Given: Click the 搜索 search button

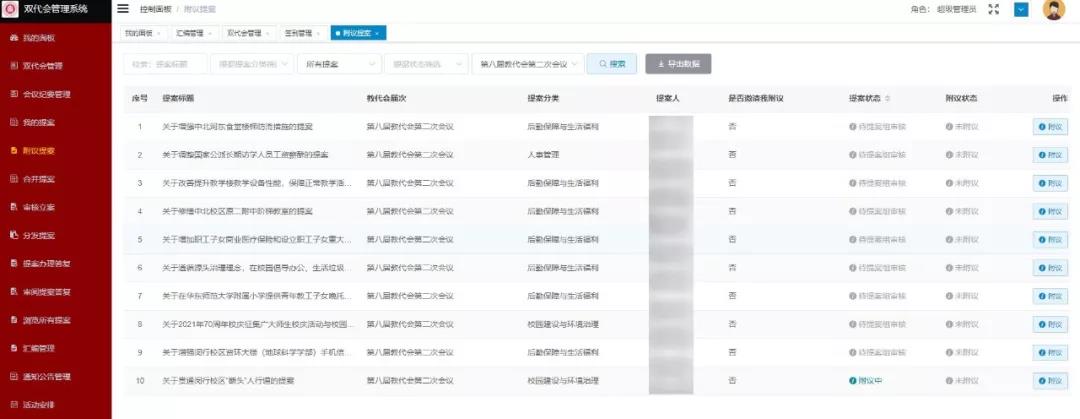Looking at the screenshot, I should click(x=612, y=64).
